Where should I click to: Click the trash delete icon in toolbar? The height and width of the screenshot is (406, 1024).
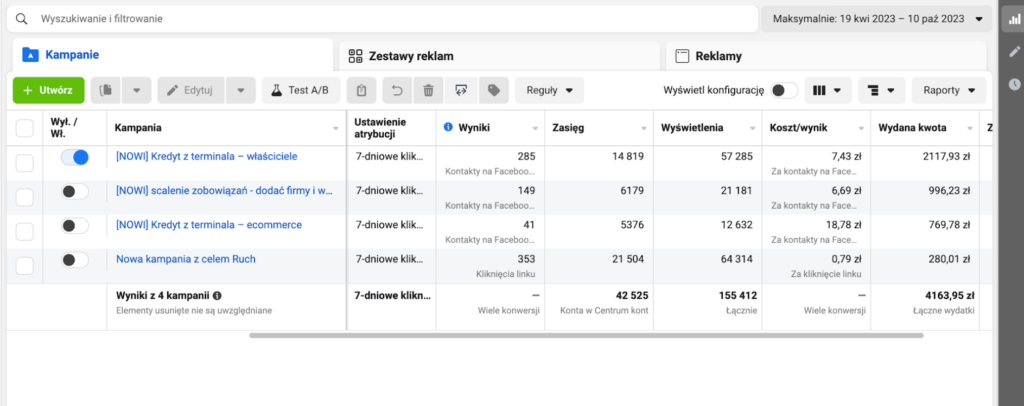point(428,90)
